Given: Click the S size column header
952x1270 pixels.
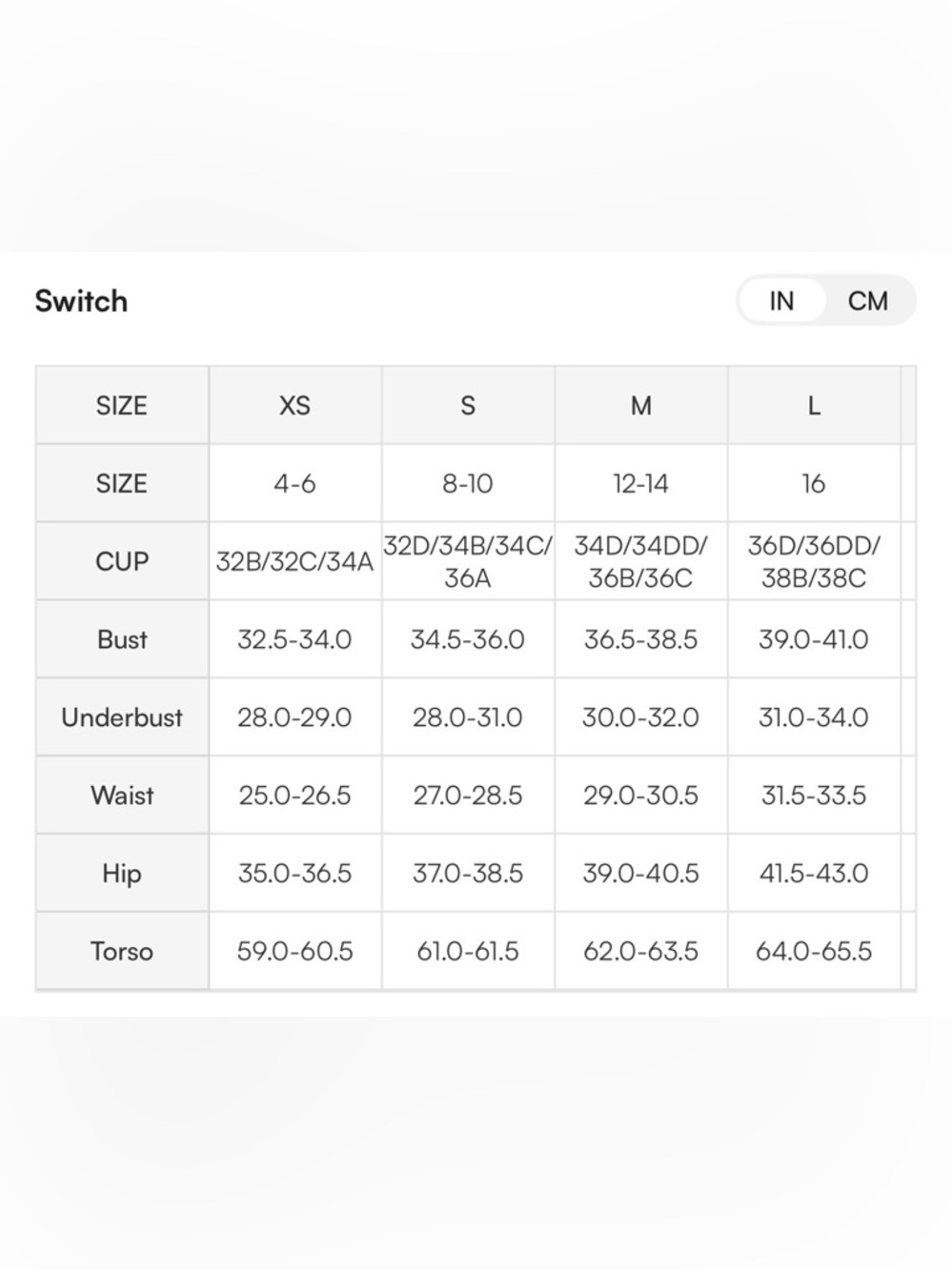Looking at the screenshot, I should pos(468,406).
